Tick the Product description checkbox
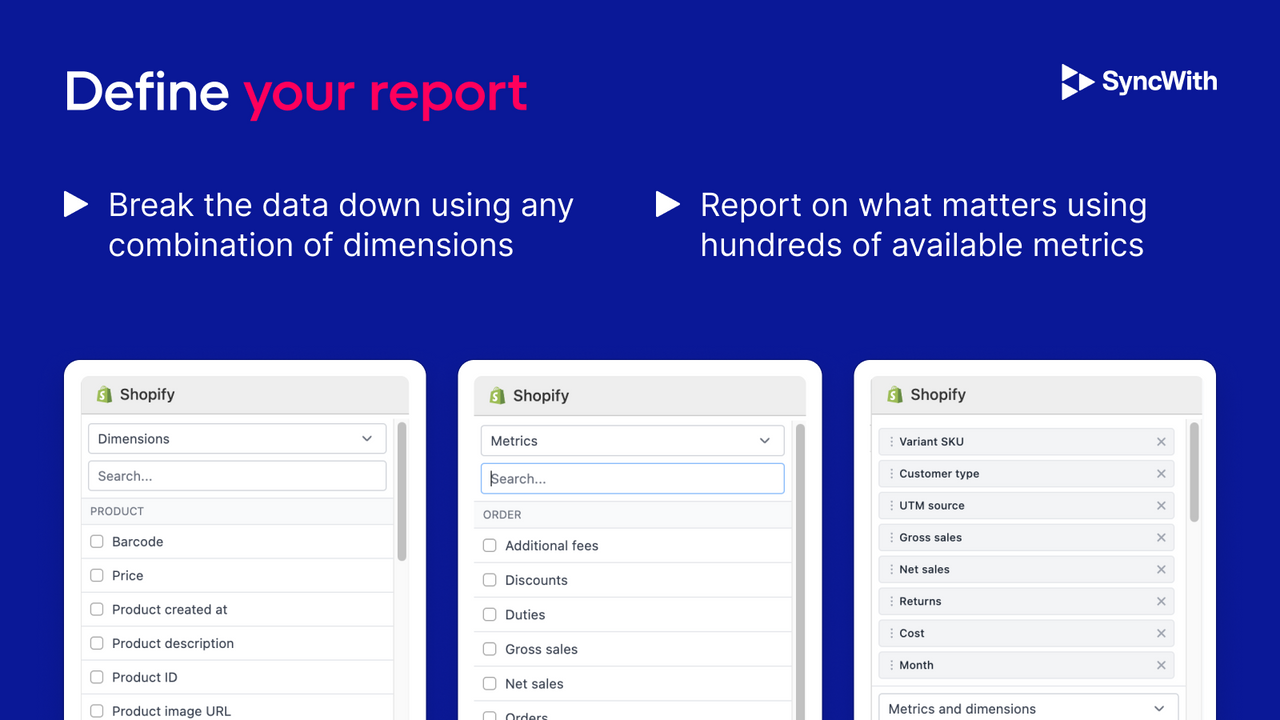The width and height of the screenshot is (1280, 720). 97,643
